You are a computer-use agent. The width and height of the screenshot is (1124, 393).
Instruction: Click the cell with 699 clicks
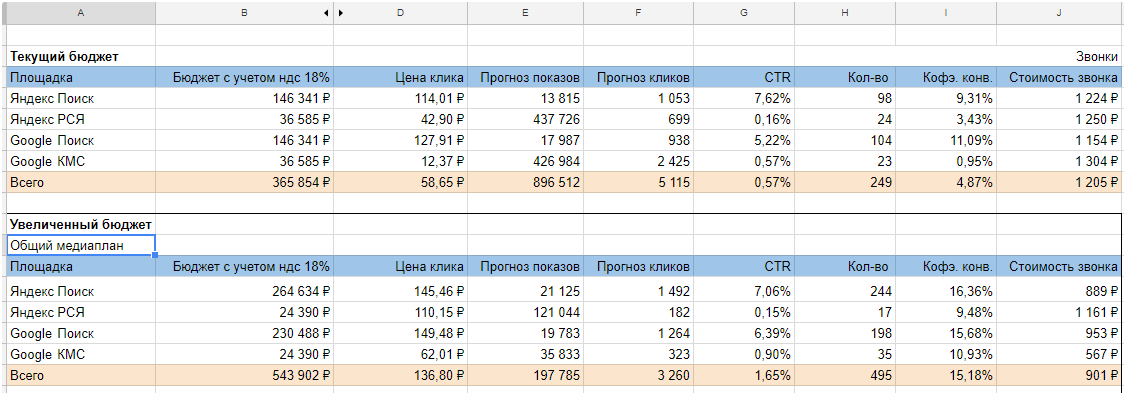click(x=638, y=119)
